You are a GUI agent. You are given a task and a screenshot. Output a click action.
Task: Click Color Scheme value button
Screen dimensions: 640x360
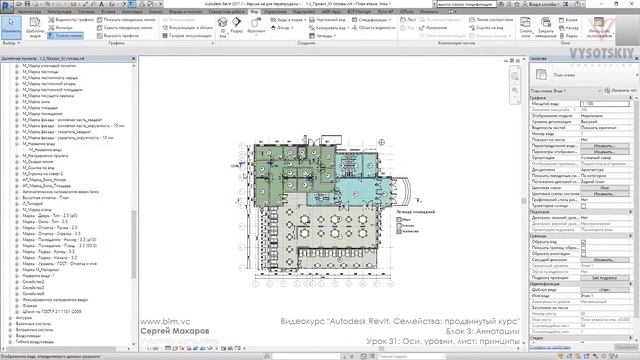(604, 188)
